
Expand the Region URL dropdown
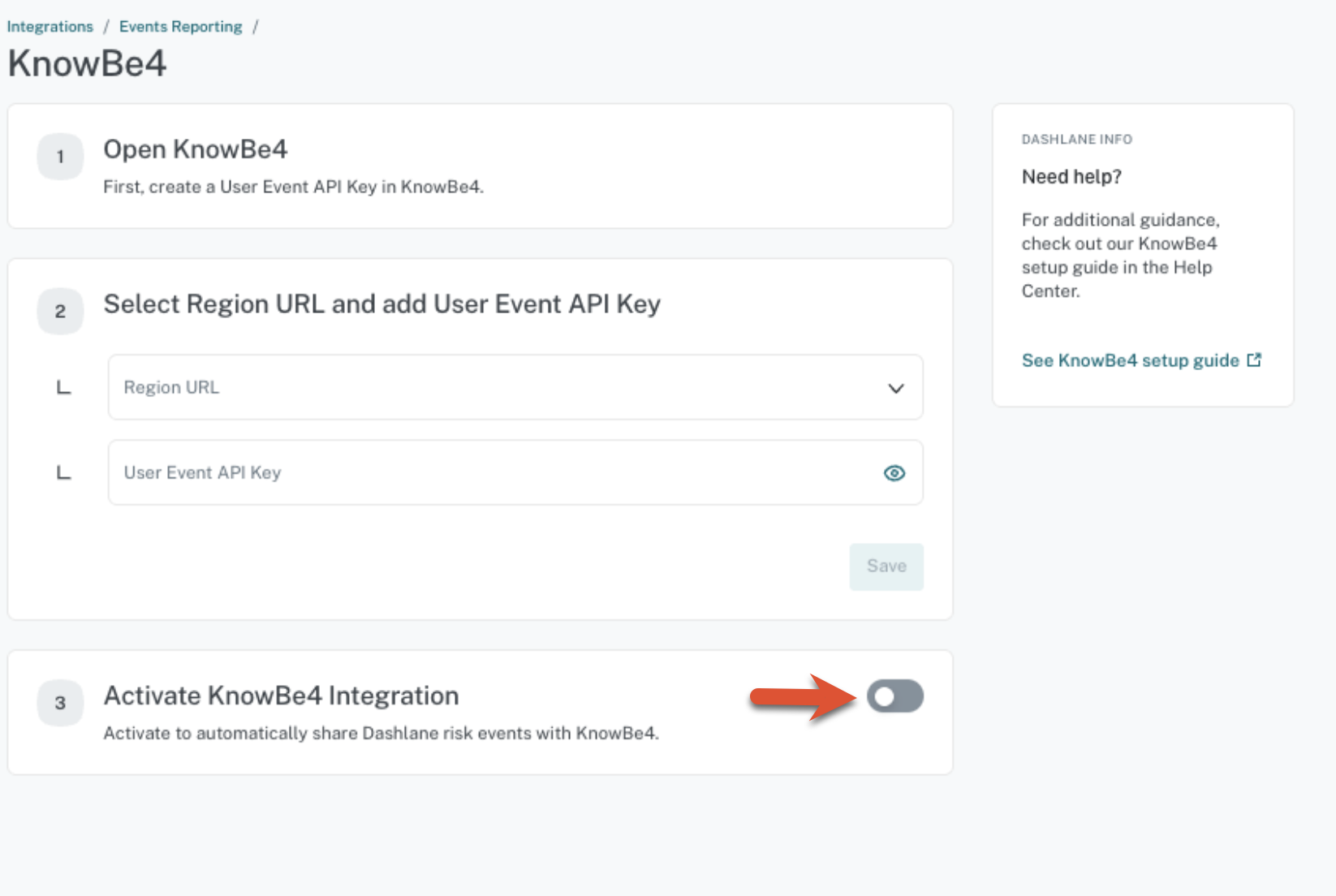[515, 387]
